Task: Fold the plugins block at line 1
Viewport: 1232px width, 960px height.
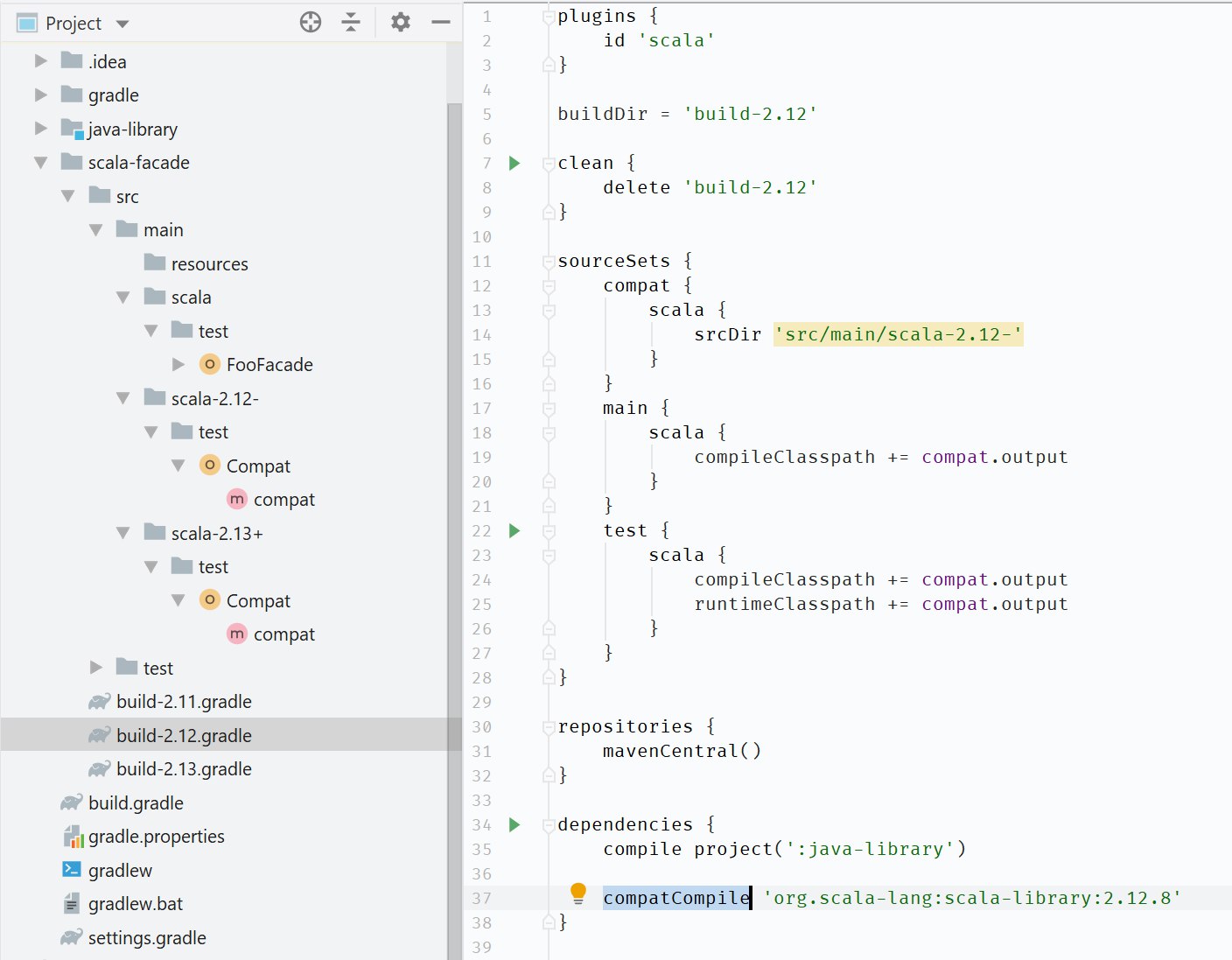Action: pyautogui.click(x=549, y=16)
